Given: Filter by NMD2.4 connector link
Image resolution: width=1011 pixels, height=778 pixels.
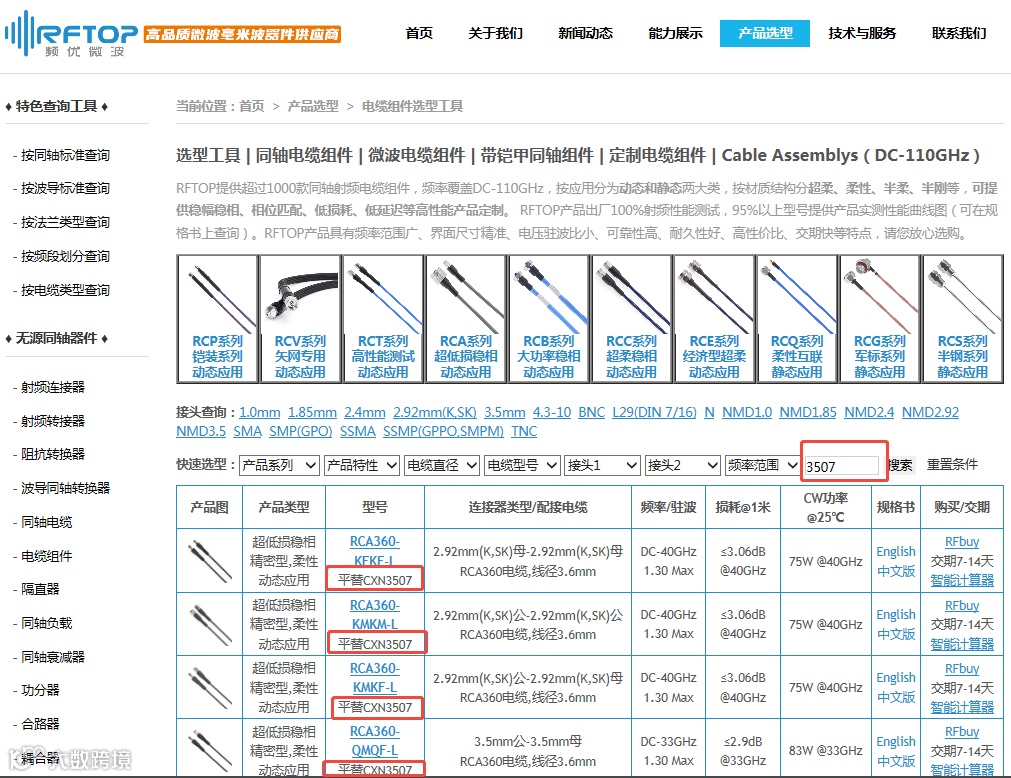Looking at the screenshot, I should click(x=869, y=413).
